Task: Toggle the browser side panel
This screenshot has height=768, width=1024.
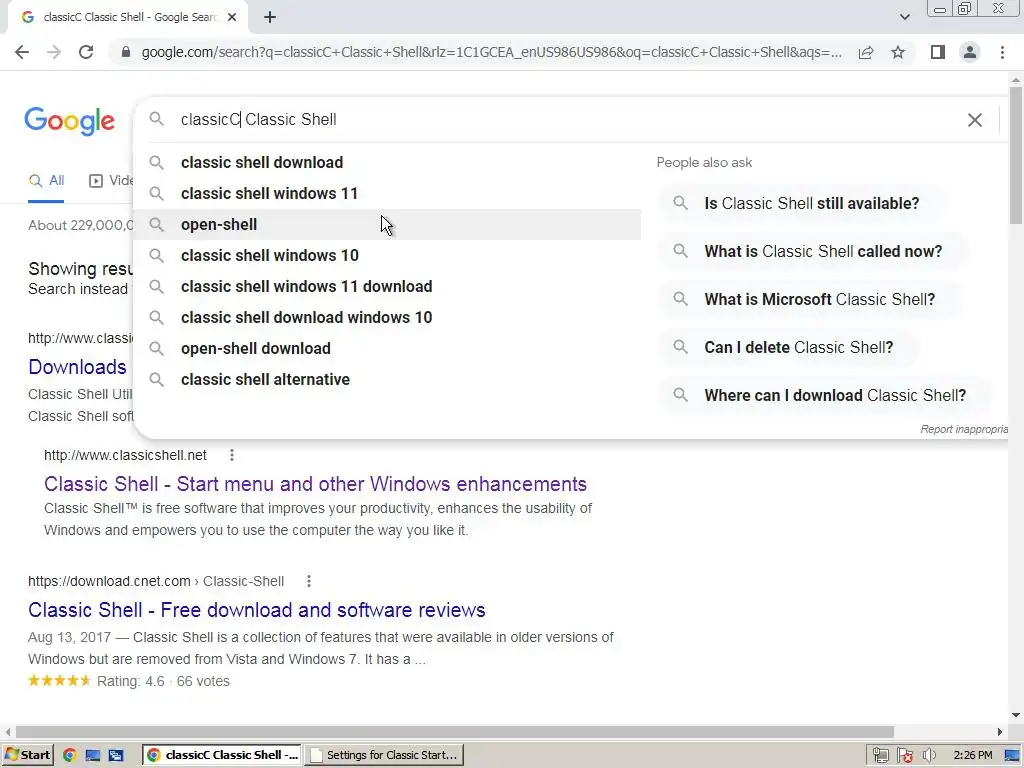Action: (x=938, y=52)
